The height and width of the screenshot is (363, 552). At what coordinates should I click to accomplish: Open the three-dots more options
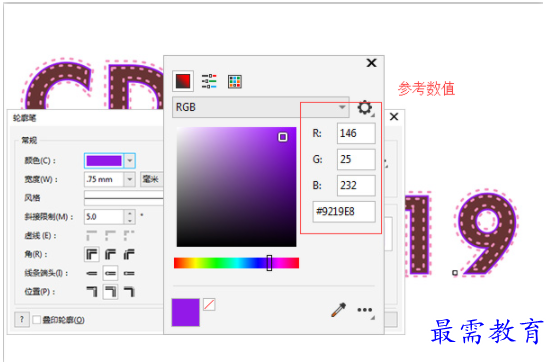click(x=365, y=310)
